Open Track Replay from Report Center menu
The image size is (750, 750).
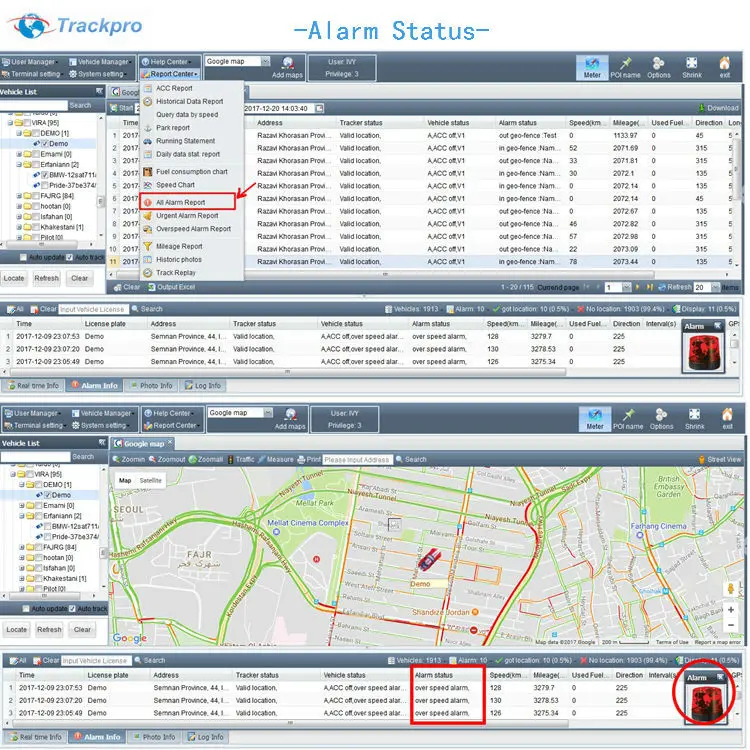click(176, 272)
